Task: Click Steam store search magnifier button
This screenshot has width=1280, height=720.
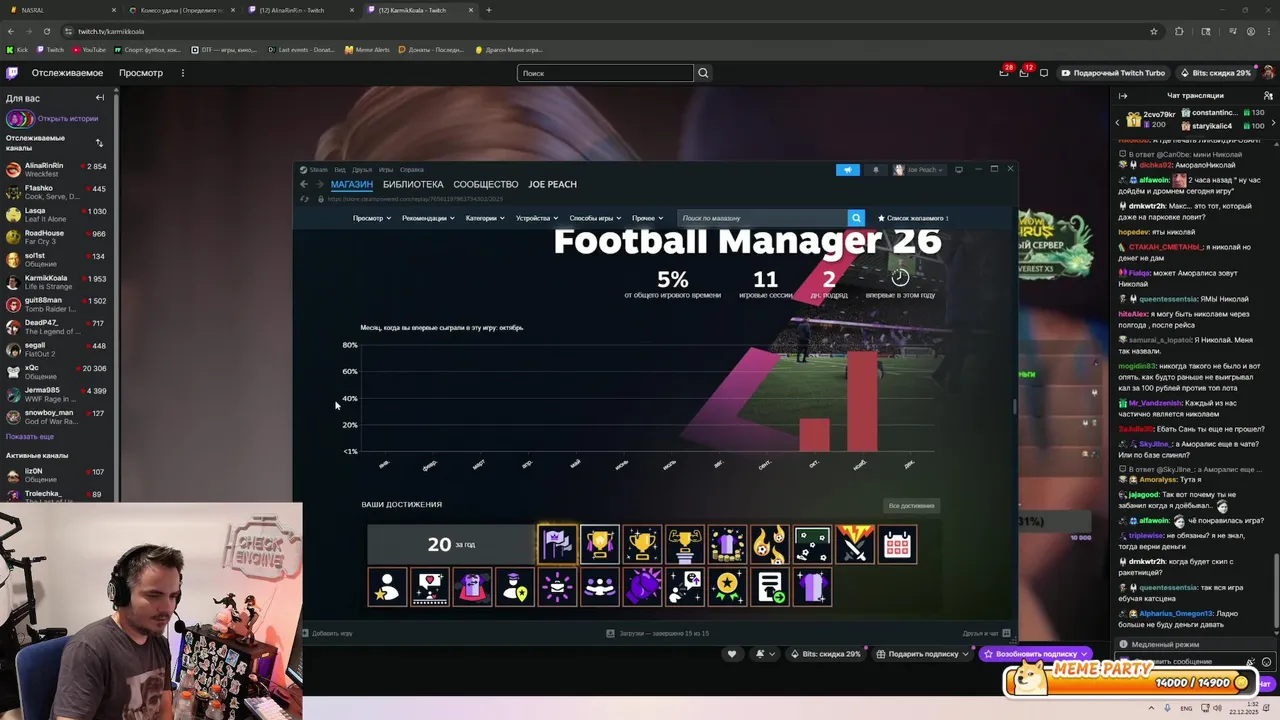Action: (856, 218)
